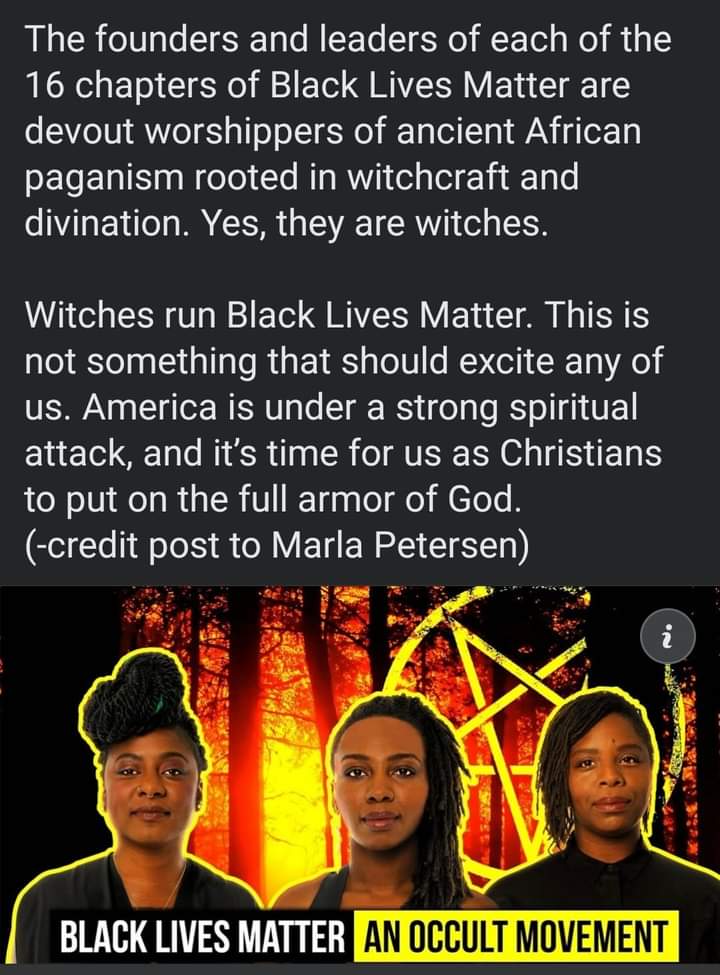Click the yellow 'AN OCCULT MOVEMENT' label
The height and width of the screenshot is (975, 720).
(x=515, y=937)
